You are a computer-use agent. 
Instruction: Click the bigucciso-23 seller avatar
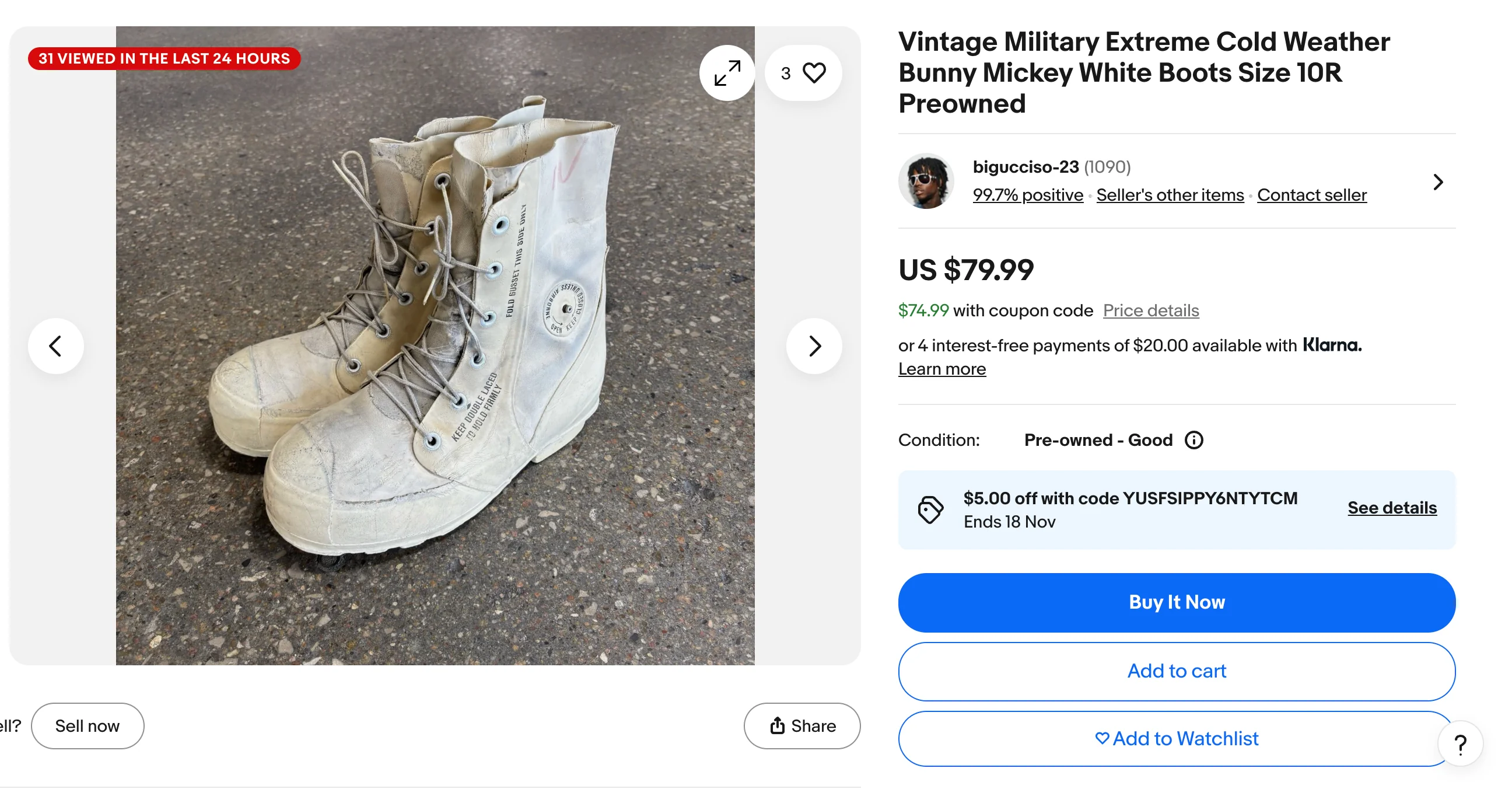tap(926, 181)
